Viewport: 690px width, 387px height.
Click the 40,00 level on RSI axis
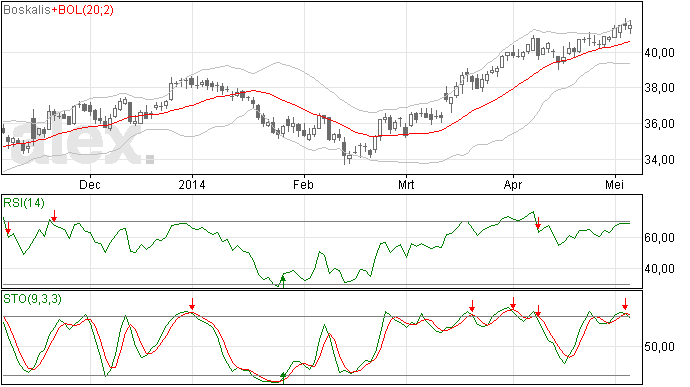[x=659, y=269]
